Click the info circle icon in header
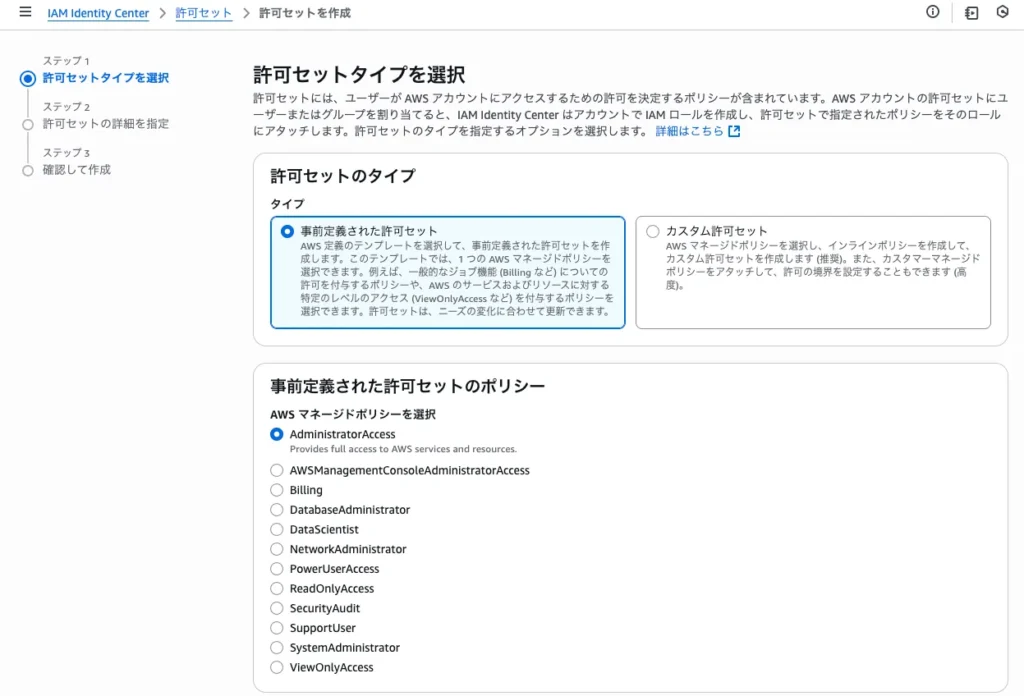Viewport: 1024px width, 696px height. point(933,12)
